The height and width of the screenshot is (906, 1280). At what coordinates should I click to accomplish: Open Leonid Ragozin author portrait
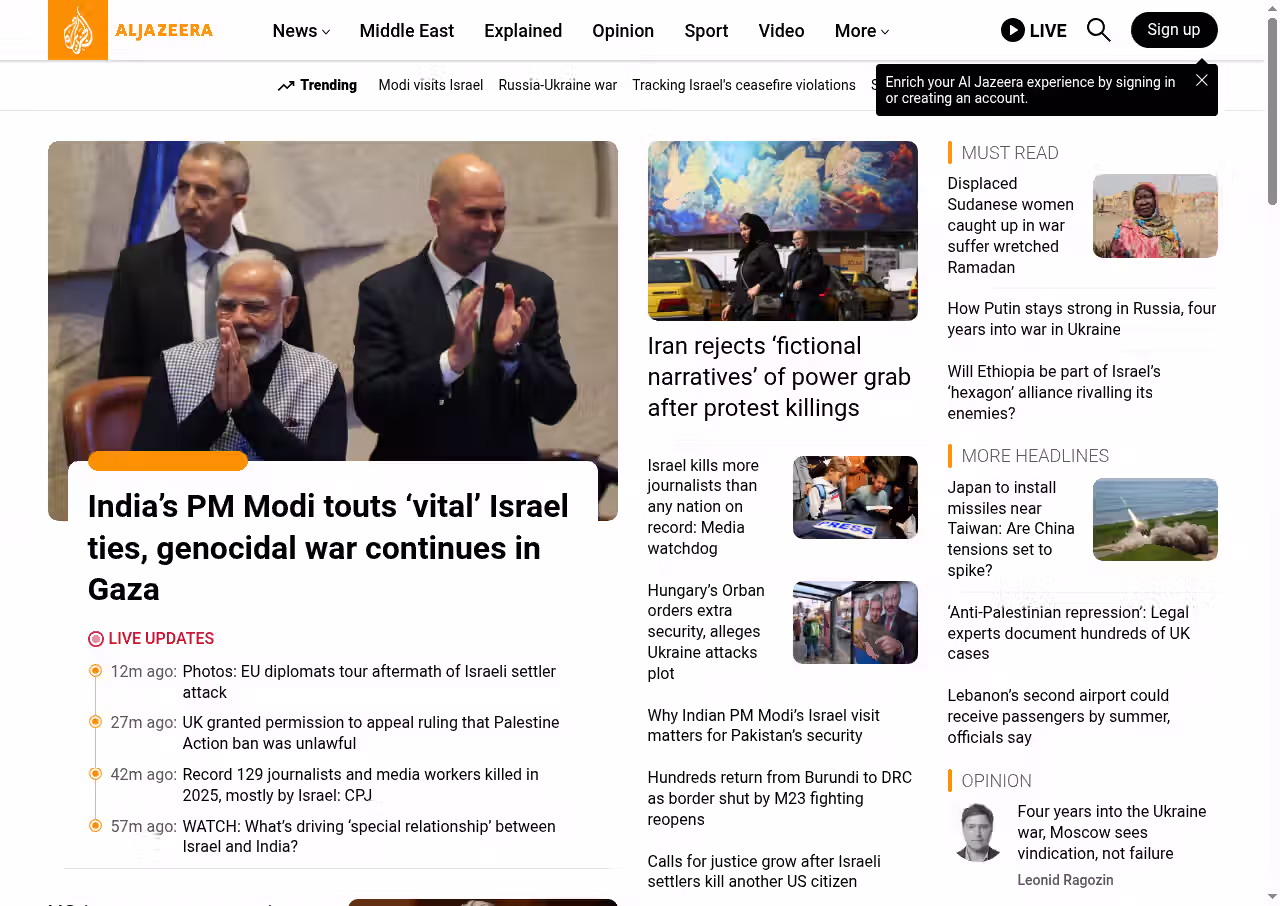coord(977,832)
